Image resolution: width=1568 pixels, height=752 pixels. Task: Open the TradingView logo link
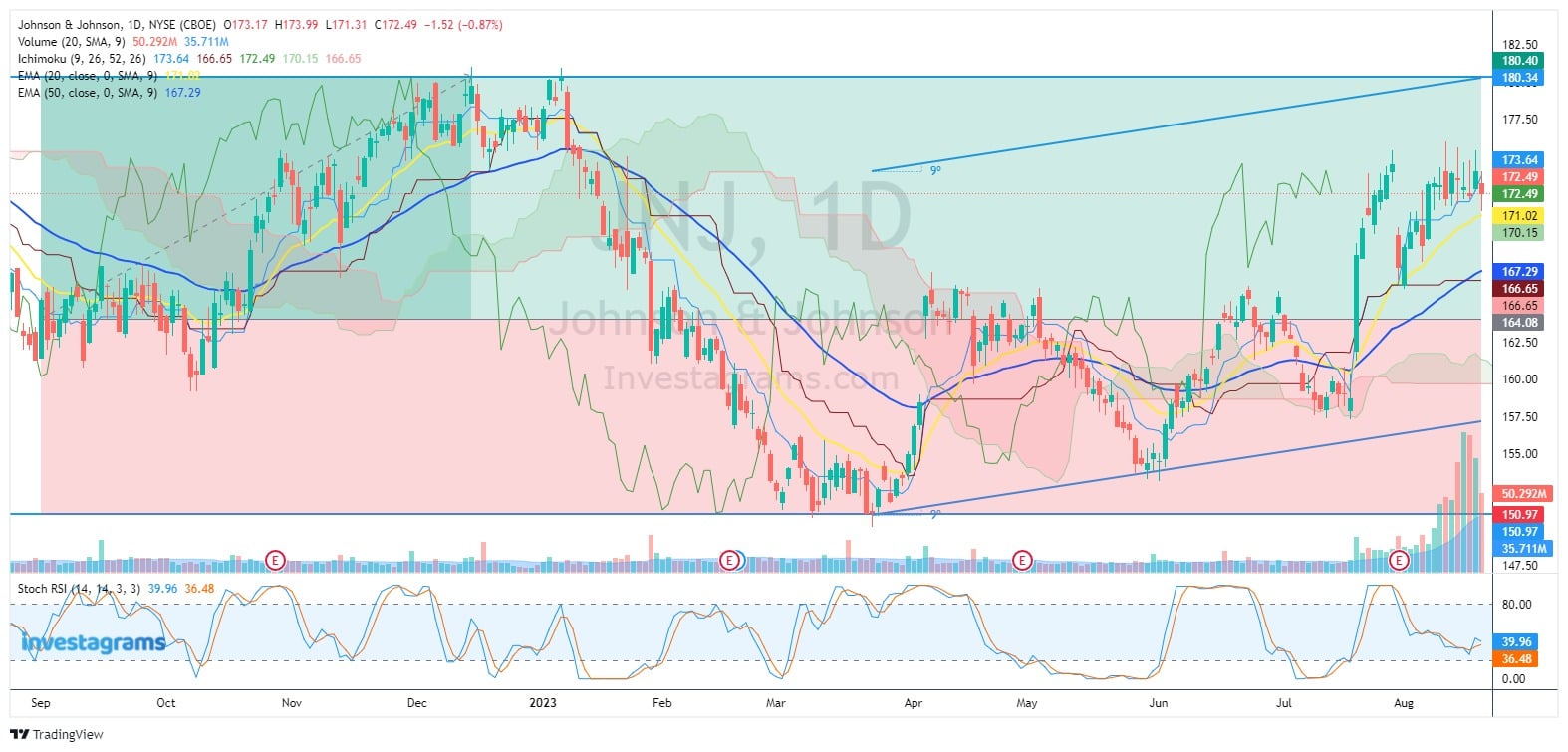[57, 734]
